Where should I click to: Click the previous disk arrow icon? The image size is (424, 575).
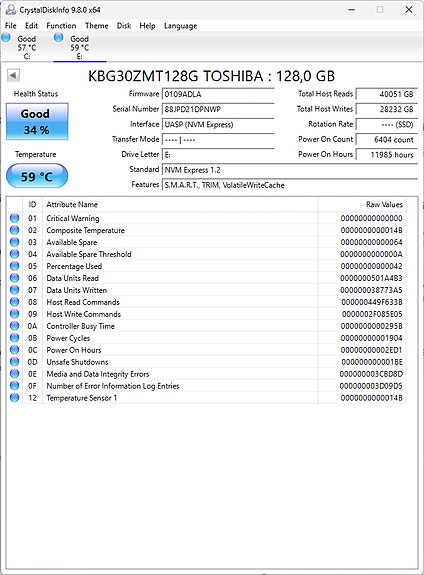click(x=13, y=76)
